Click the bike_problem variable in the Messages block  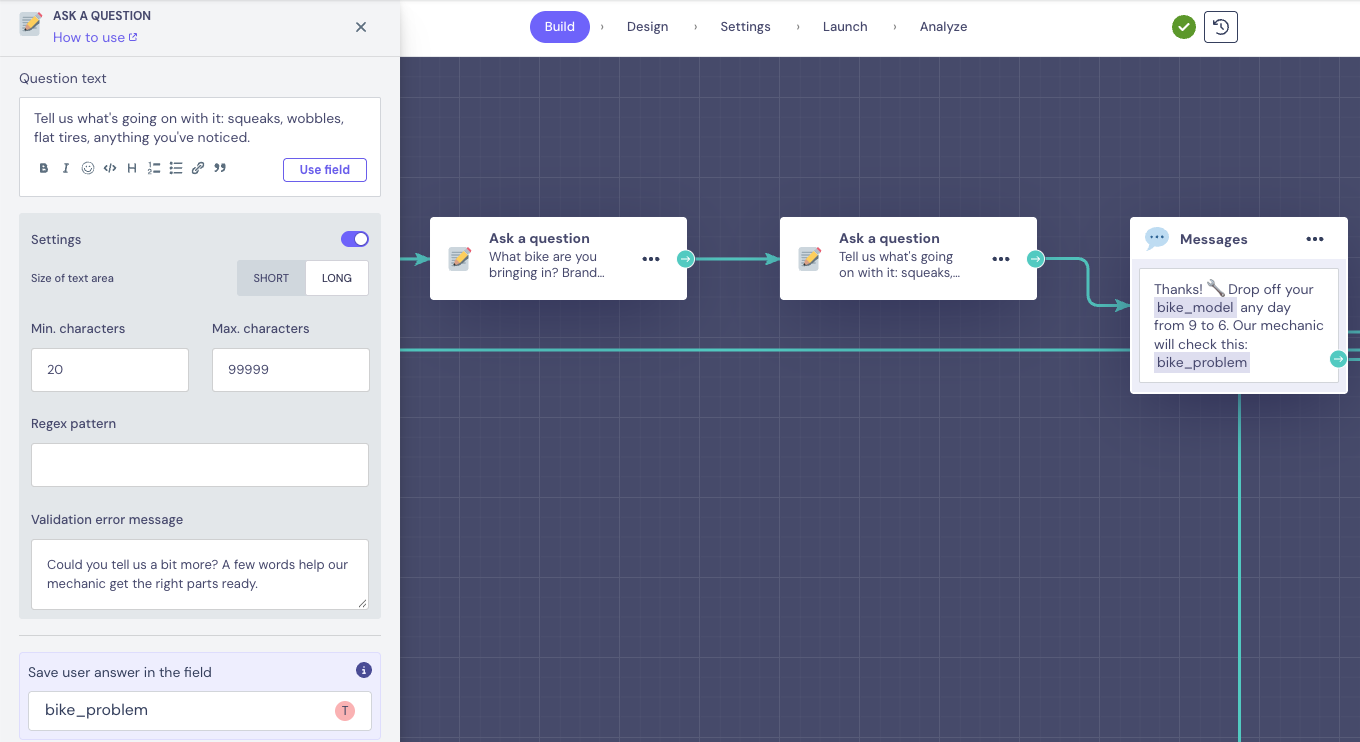(1202, 363)
